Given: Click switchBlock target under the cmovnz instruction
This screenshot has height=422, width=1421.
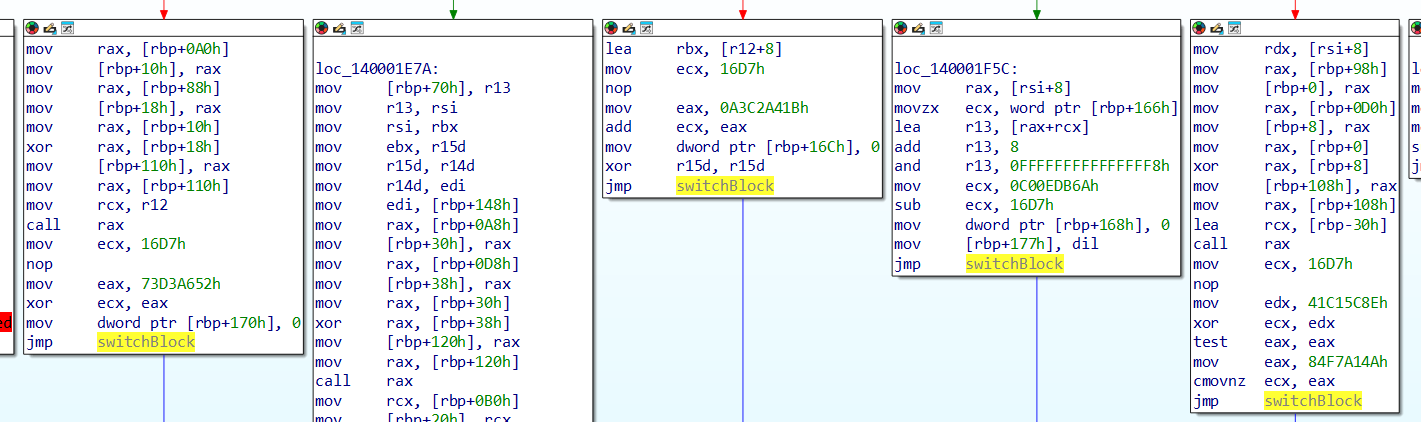Looking at the screenshot, I should tap(1312, 401).
